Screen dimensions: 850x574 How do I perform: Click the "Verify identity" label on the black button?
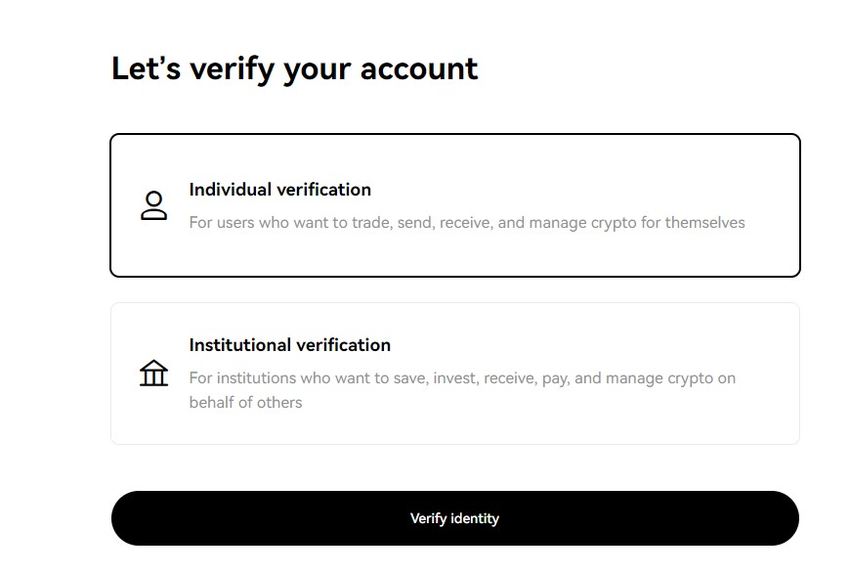454,518
